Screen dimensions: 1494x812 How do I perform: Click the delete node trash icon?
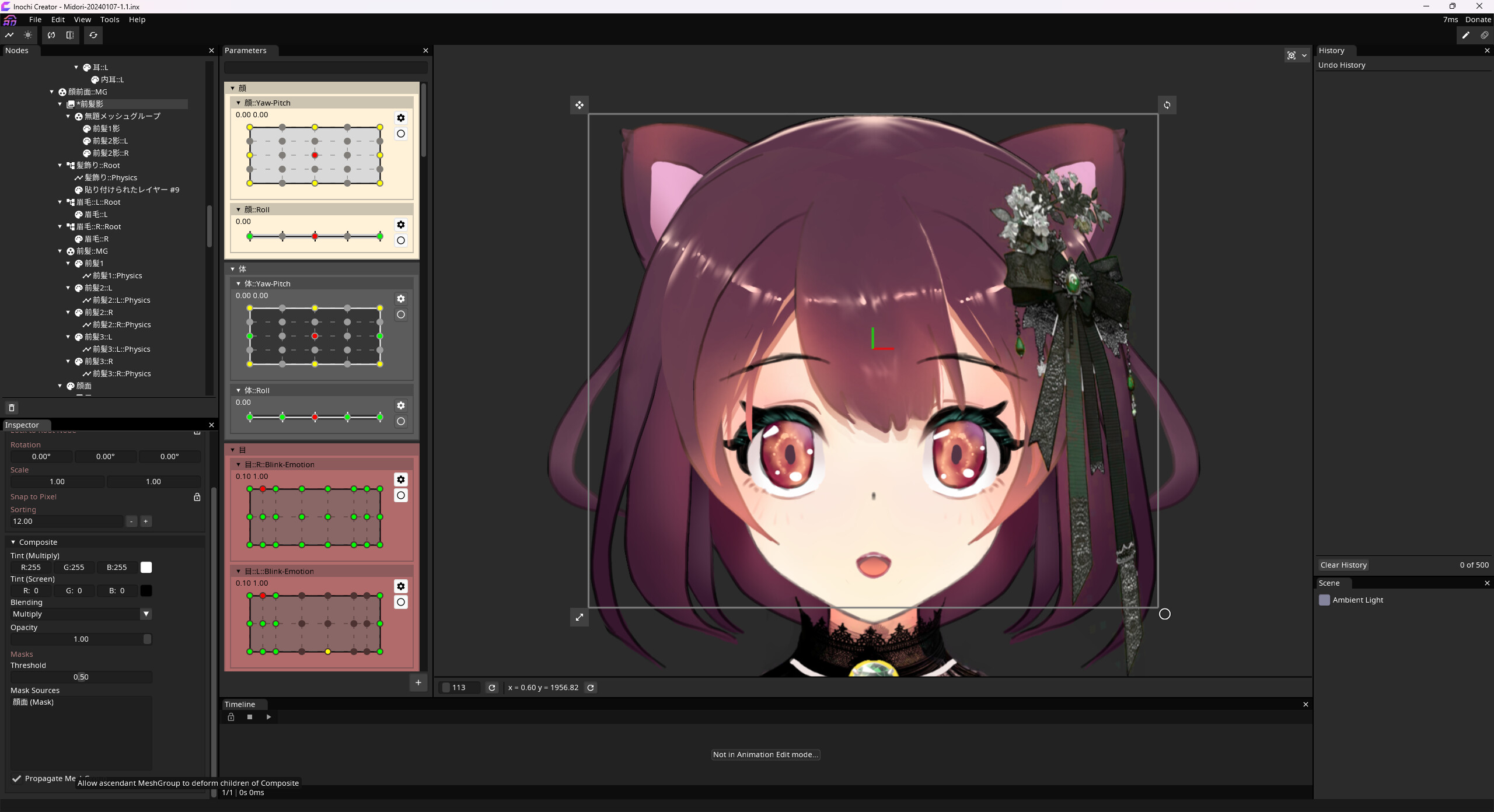pos(11,407)
